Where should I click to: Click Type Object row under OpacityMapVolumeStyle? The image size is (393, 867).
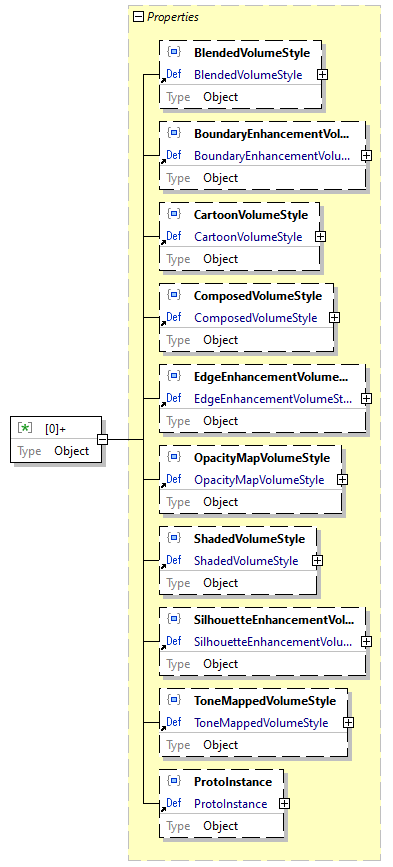click(250, 502)
